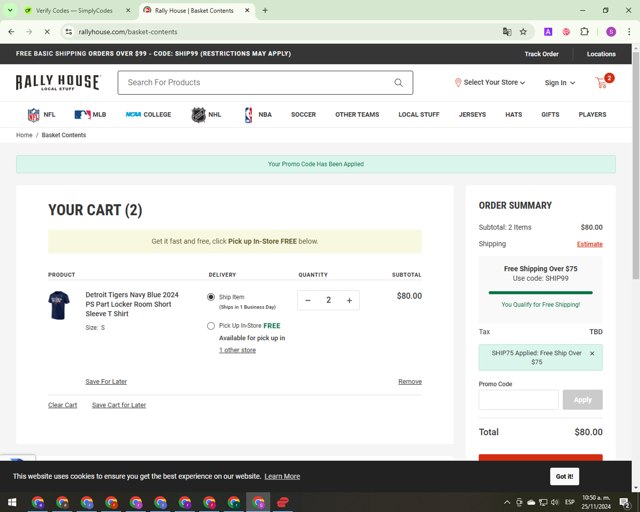Open Windows notification center

pyautogui.click(x=625, y=502)
